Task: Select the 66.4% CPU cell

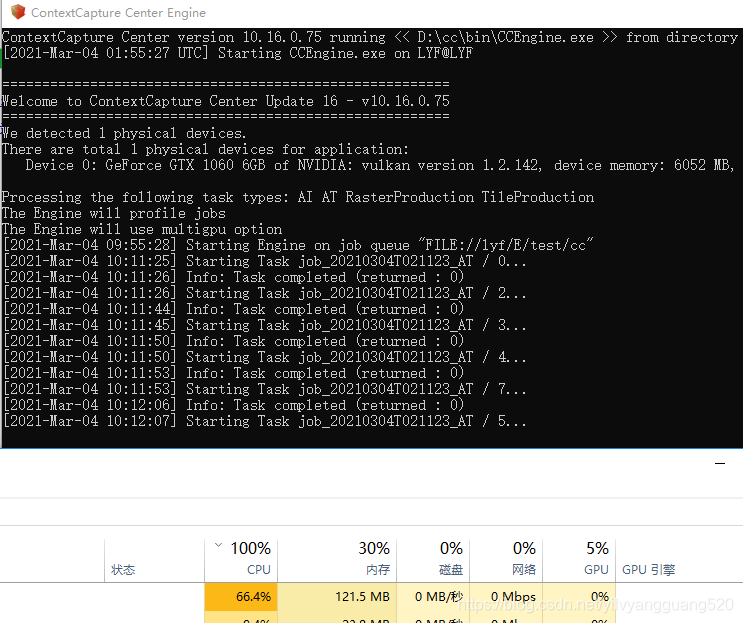Action: (x=241, y=596)
